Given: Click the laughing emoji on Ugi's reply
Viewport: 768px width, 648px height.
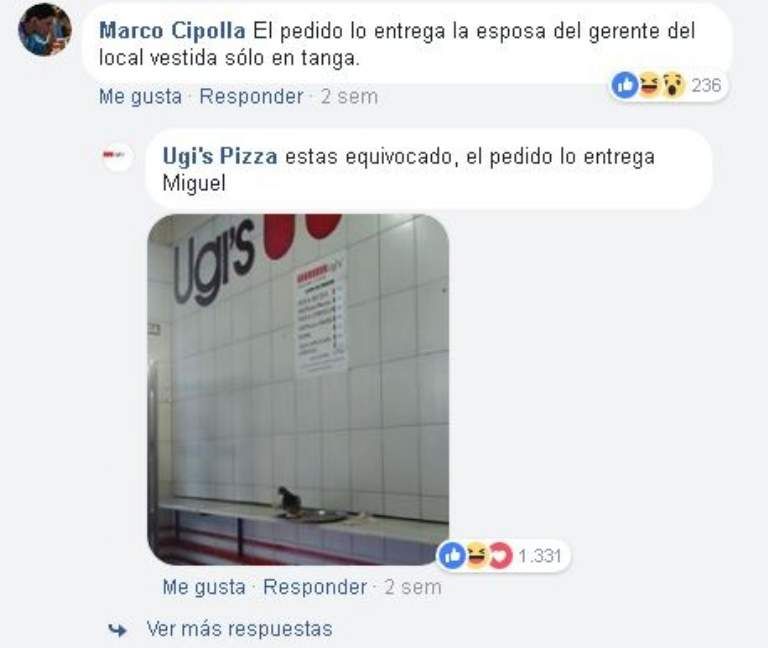Looking at the screenshot, I should click(477, 555).
